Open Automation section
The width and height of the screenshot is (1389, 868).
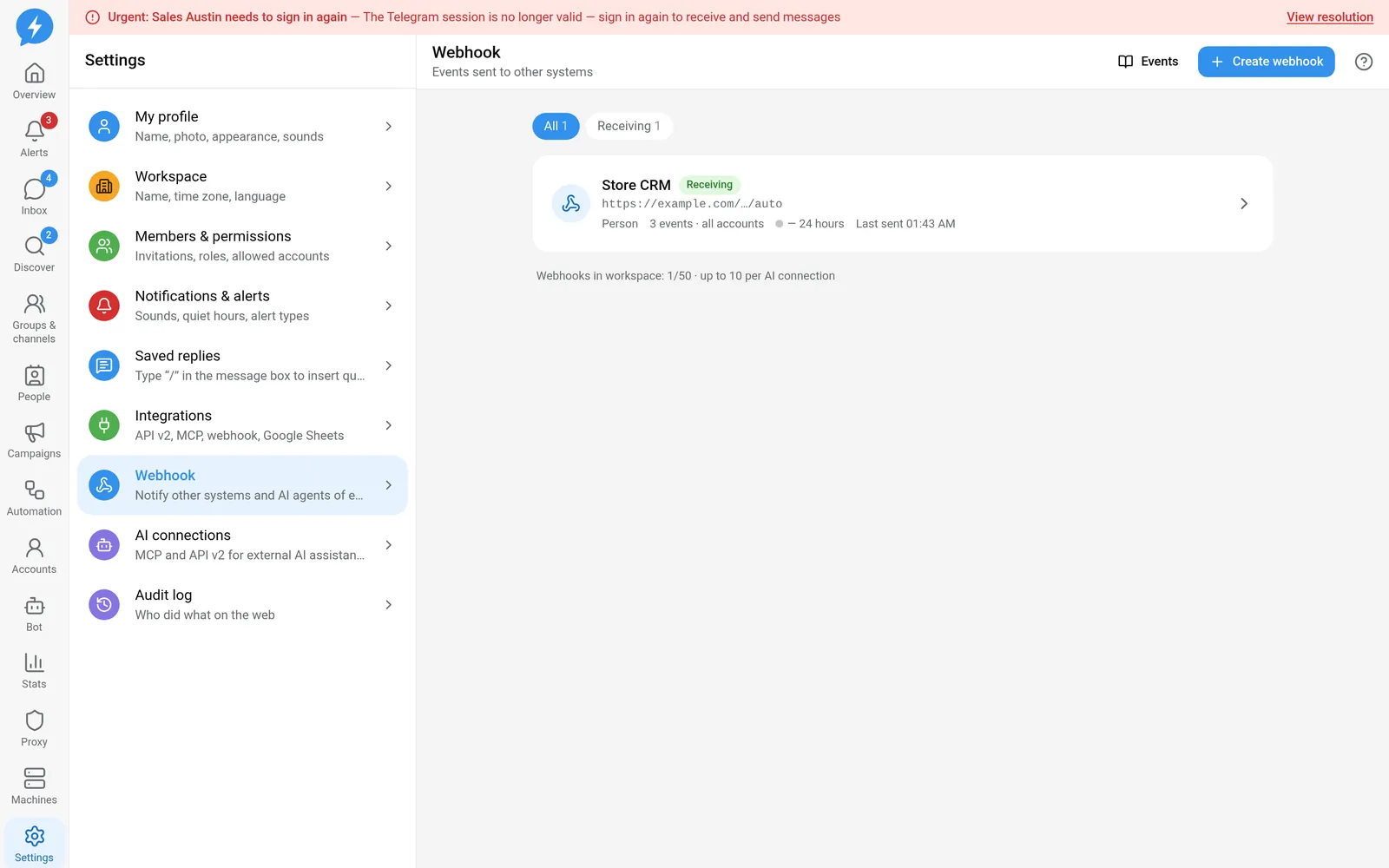pyautogui.click(x=34, y=499)
